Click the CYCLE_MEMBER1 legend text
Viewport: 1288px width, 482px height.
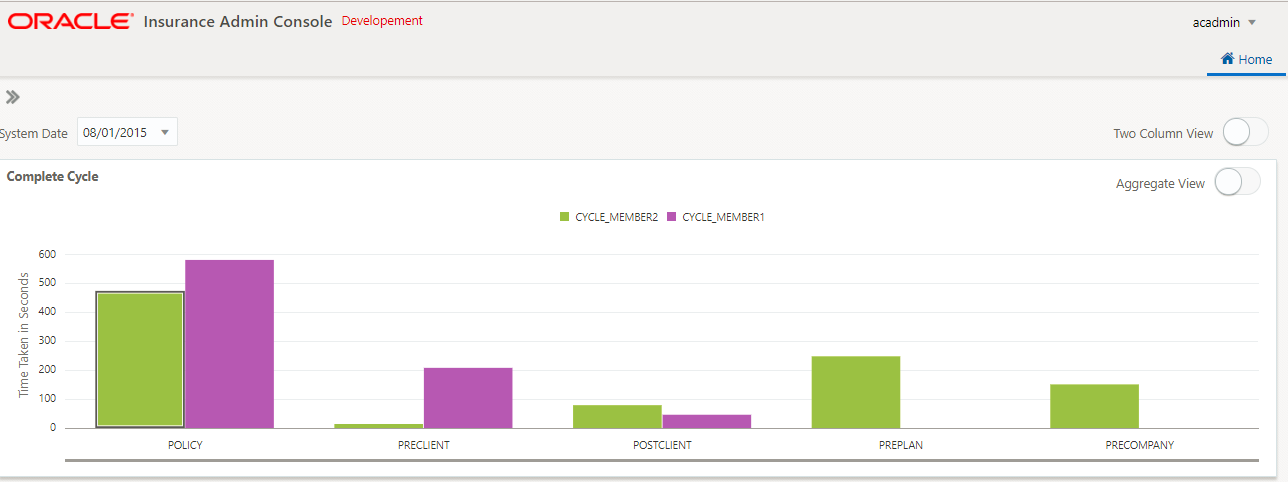[x=723, y=216]
